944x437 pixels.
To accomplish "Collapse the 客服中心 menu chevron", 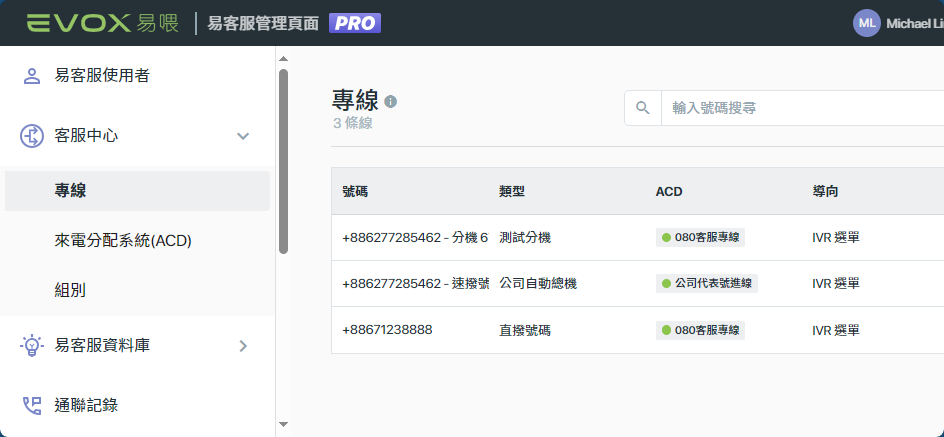I will click(243, 136).
